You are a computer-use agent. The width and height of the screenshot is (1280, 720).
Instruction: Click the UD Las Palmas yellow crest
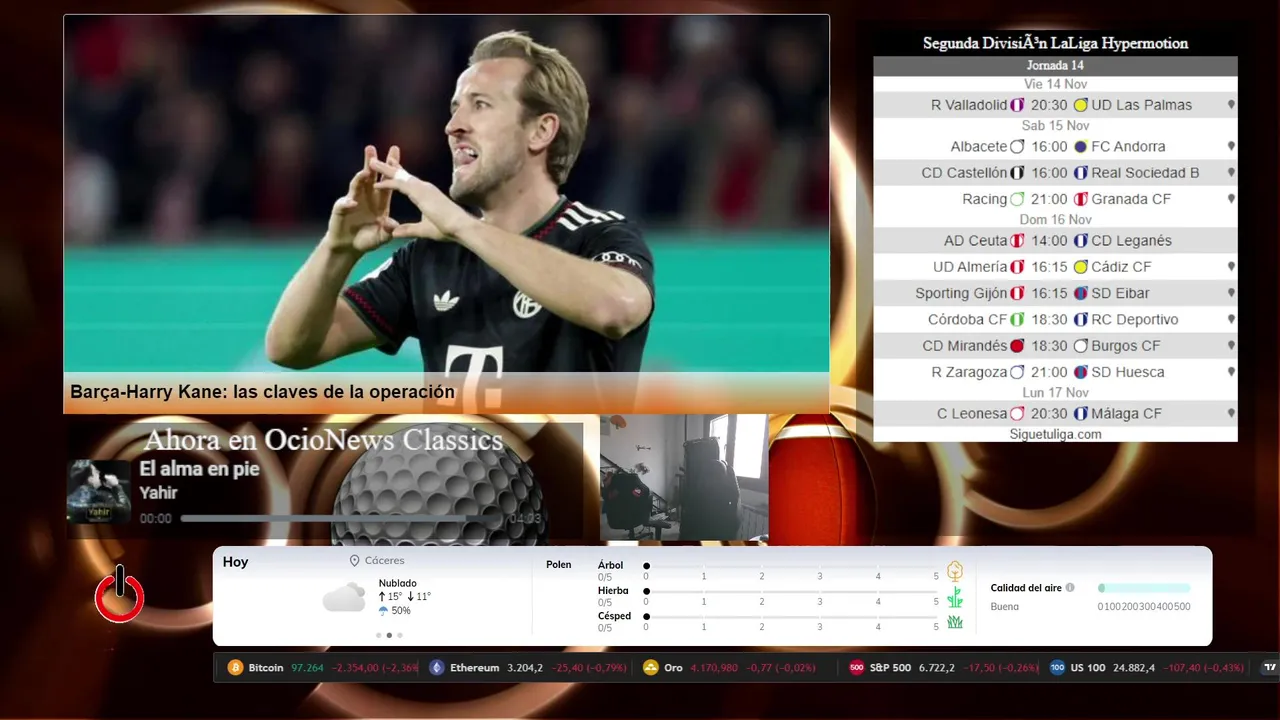tap(1080, 105)
